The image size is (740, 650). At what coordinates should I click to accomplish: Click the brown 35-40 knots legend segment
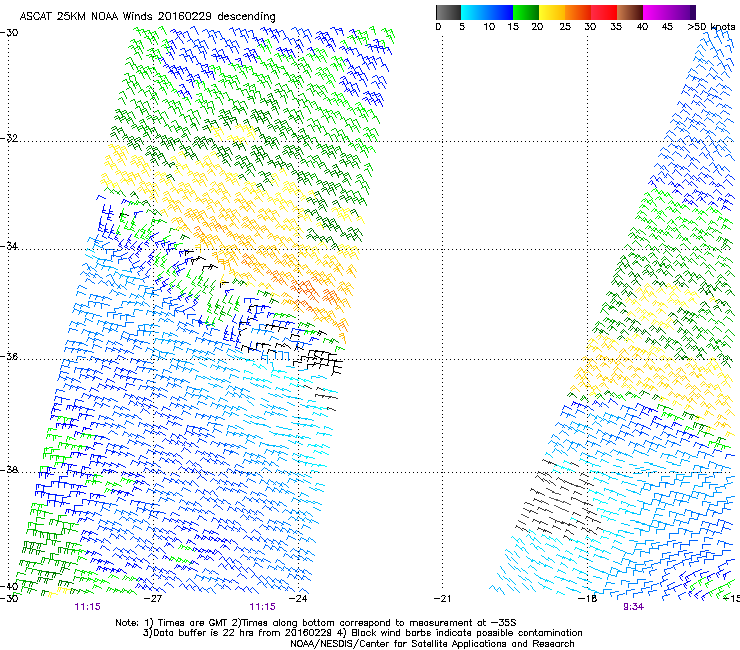630,12
